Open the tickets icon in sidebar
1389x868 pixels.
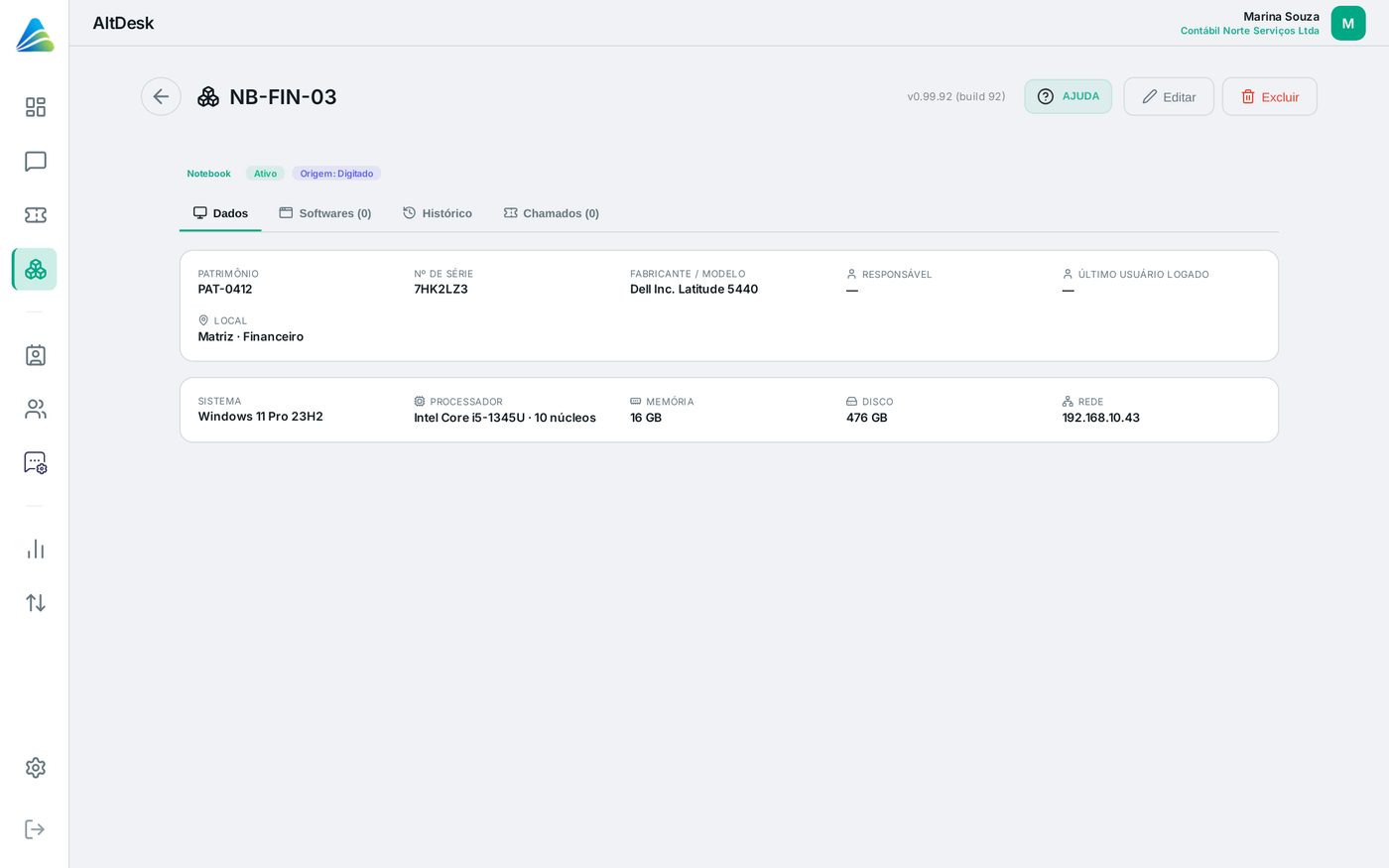tap(36, 215)
